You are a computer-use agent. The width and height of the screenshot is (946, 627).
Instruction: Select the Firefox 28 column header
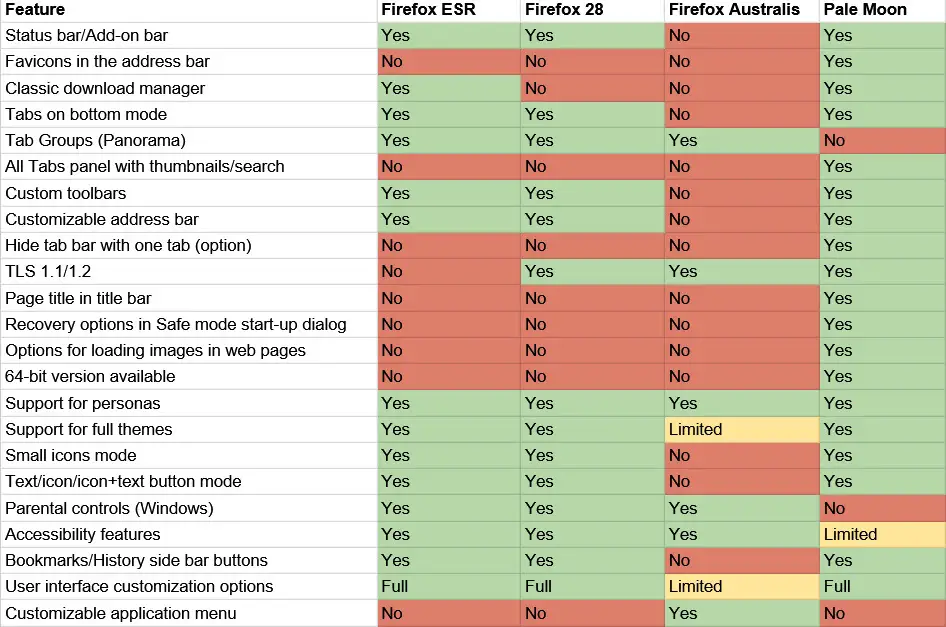click(566, 10)
